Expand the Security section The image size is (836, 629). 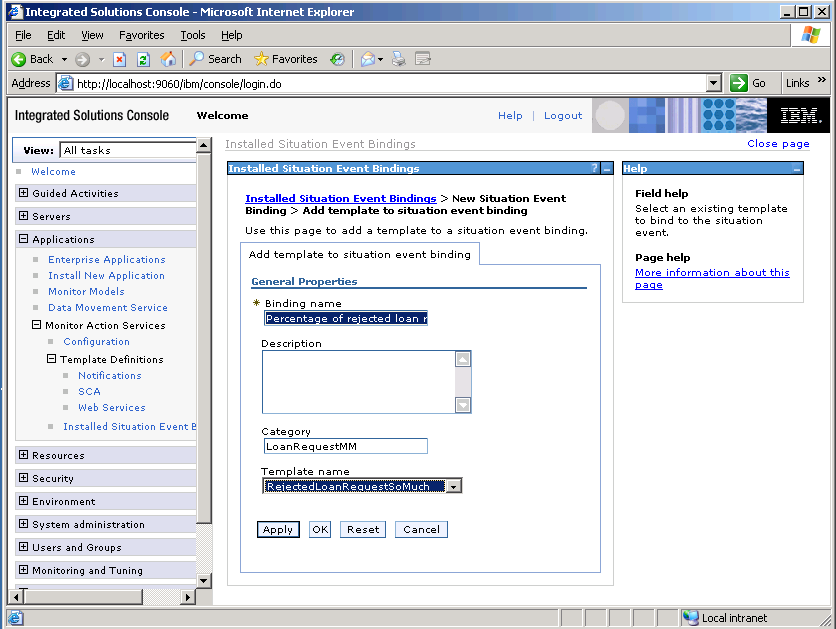[23, 478]
